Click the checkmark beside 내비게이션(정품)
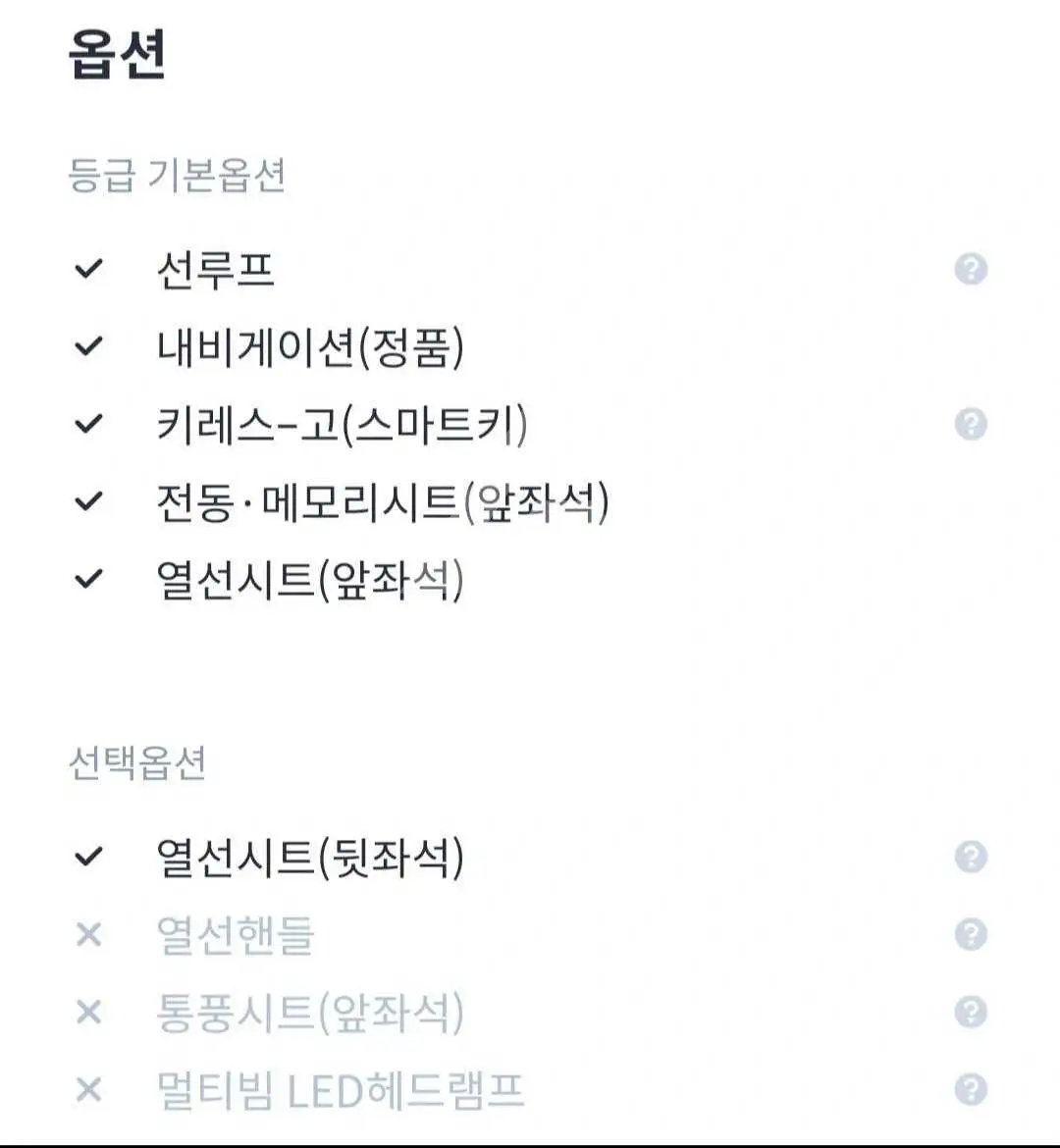1060x1148 pixels. (x=88, y=346)
